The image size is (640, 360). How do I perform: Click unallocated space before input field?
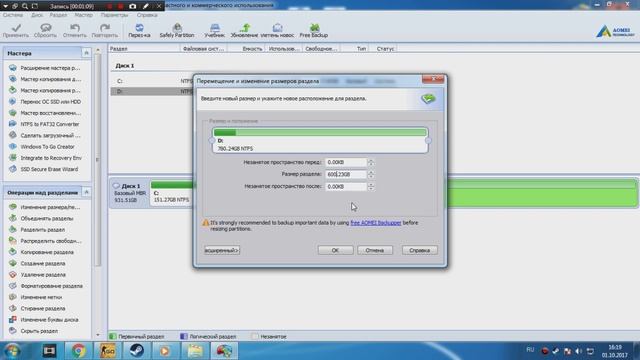[x=346, y=162]
